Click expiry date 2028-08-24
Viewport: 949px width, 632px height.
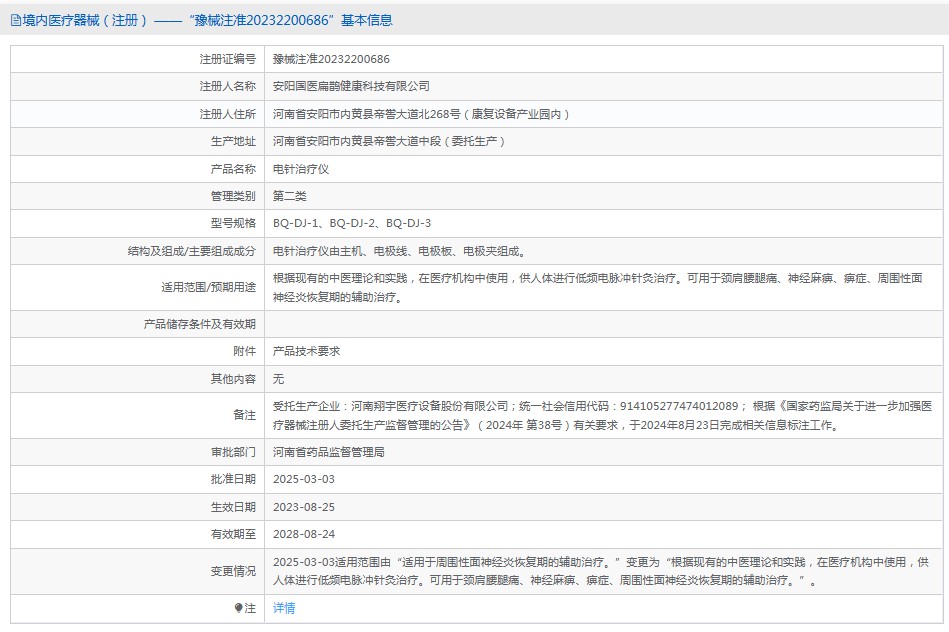tap(304, 534)
